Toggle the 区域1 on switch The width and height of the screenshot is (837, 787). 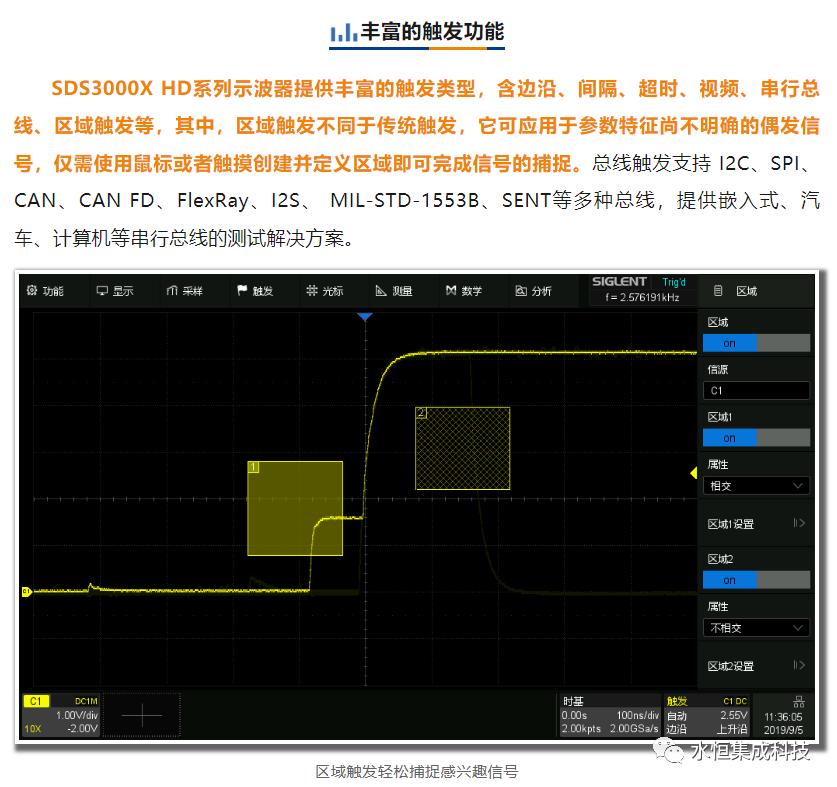[756, 438]
